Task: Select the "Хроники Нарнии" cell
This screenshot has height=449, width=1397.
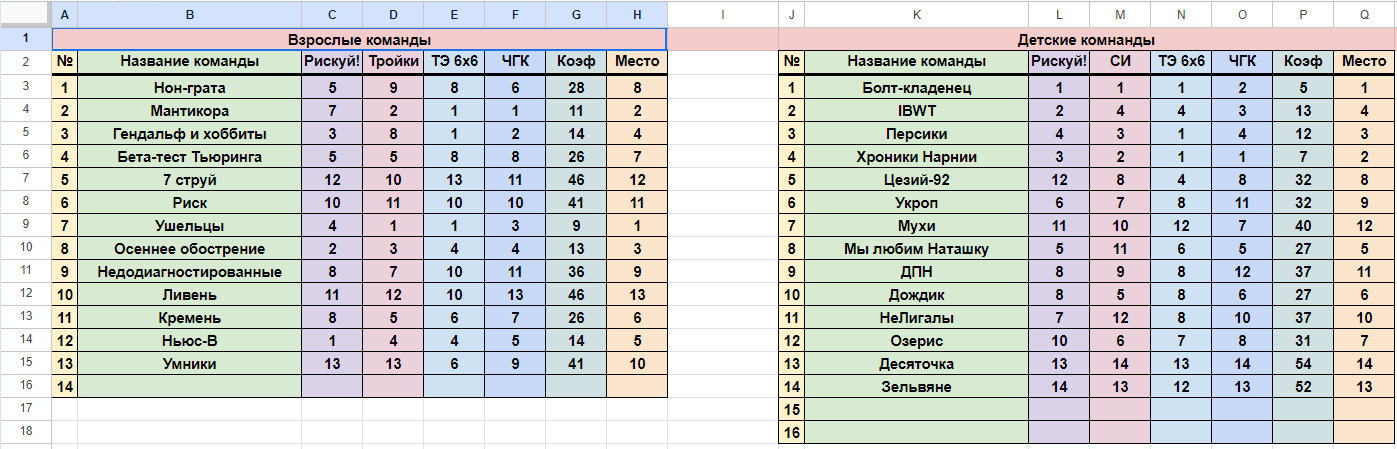Action: [916, 156]
